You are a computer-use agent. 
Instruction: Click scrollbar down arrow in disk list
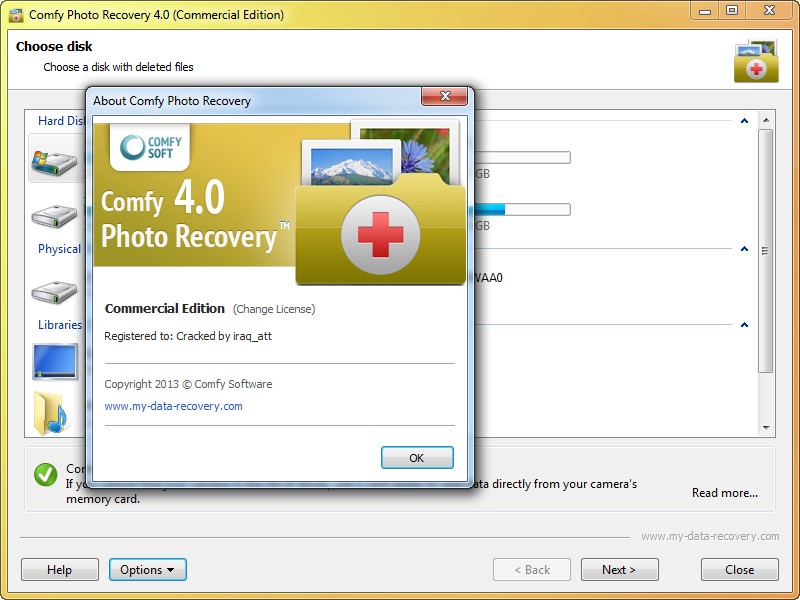[766, 428]
